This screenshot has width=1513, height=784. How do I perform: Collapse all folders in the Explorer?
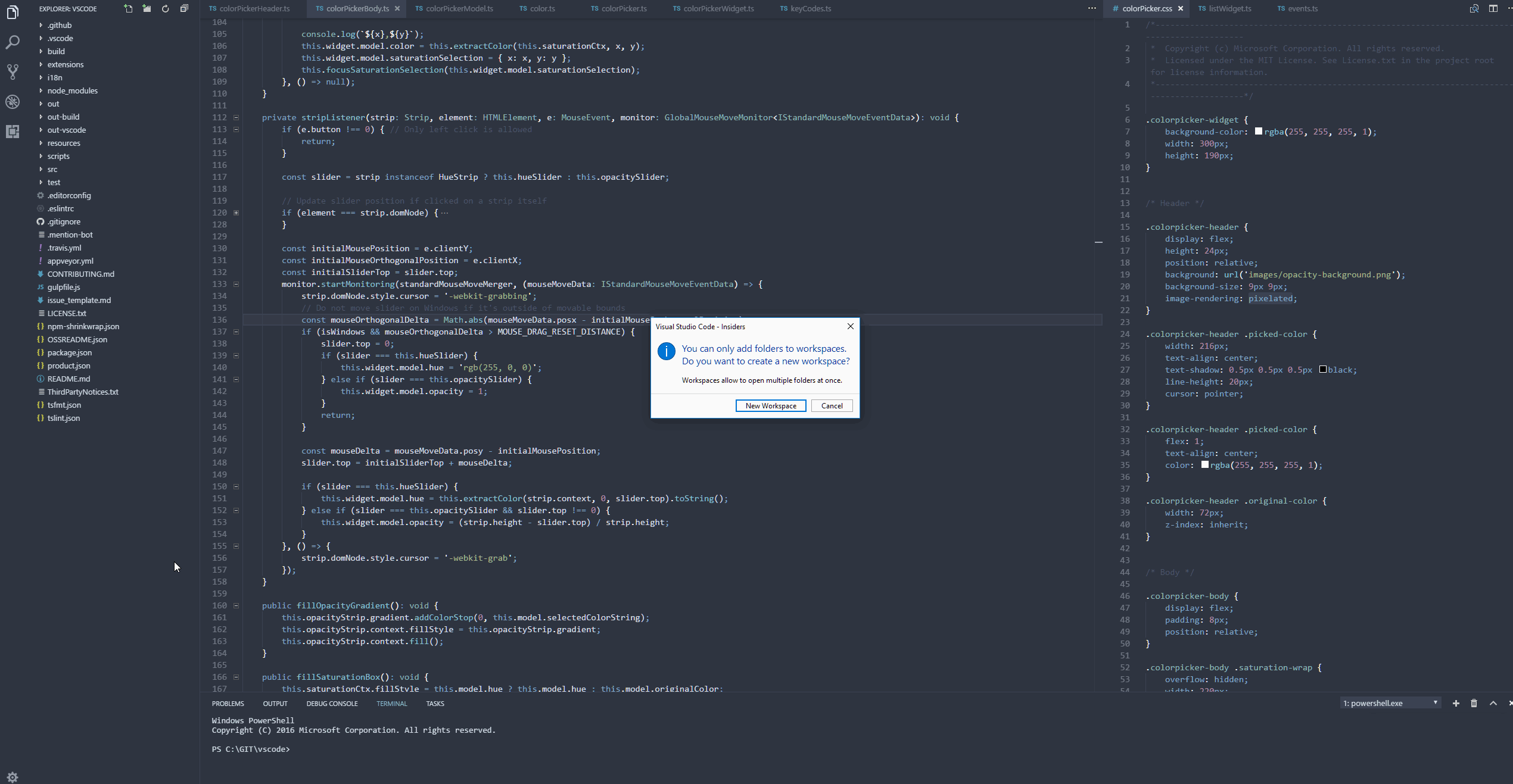[184, 9]
